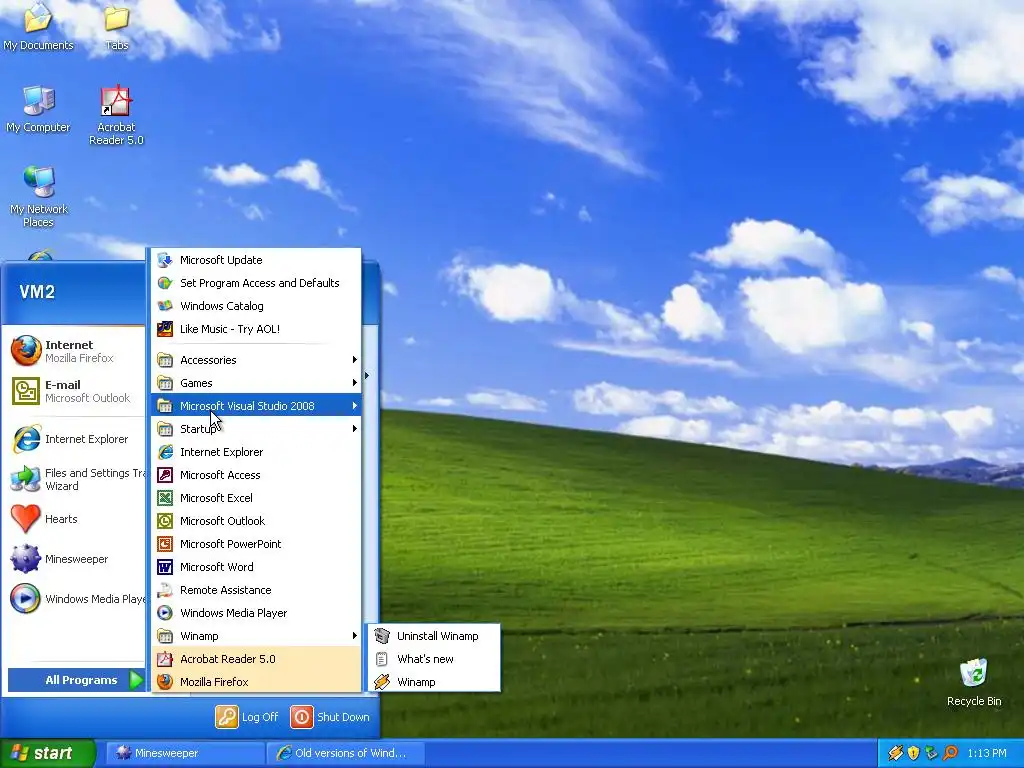Click the Winamp lightning icon in submenu
The height and width of the screenshot is (768, 1024).
click(382, 682)
